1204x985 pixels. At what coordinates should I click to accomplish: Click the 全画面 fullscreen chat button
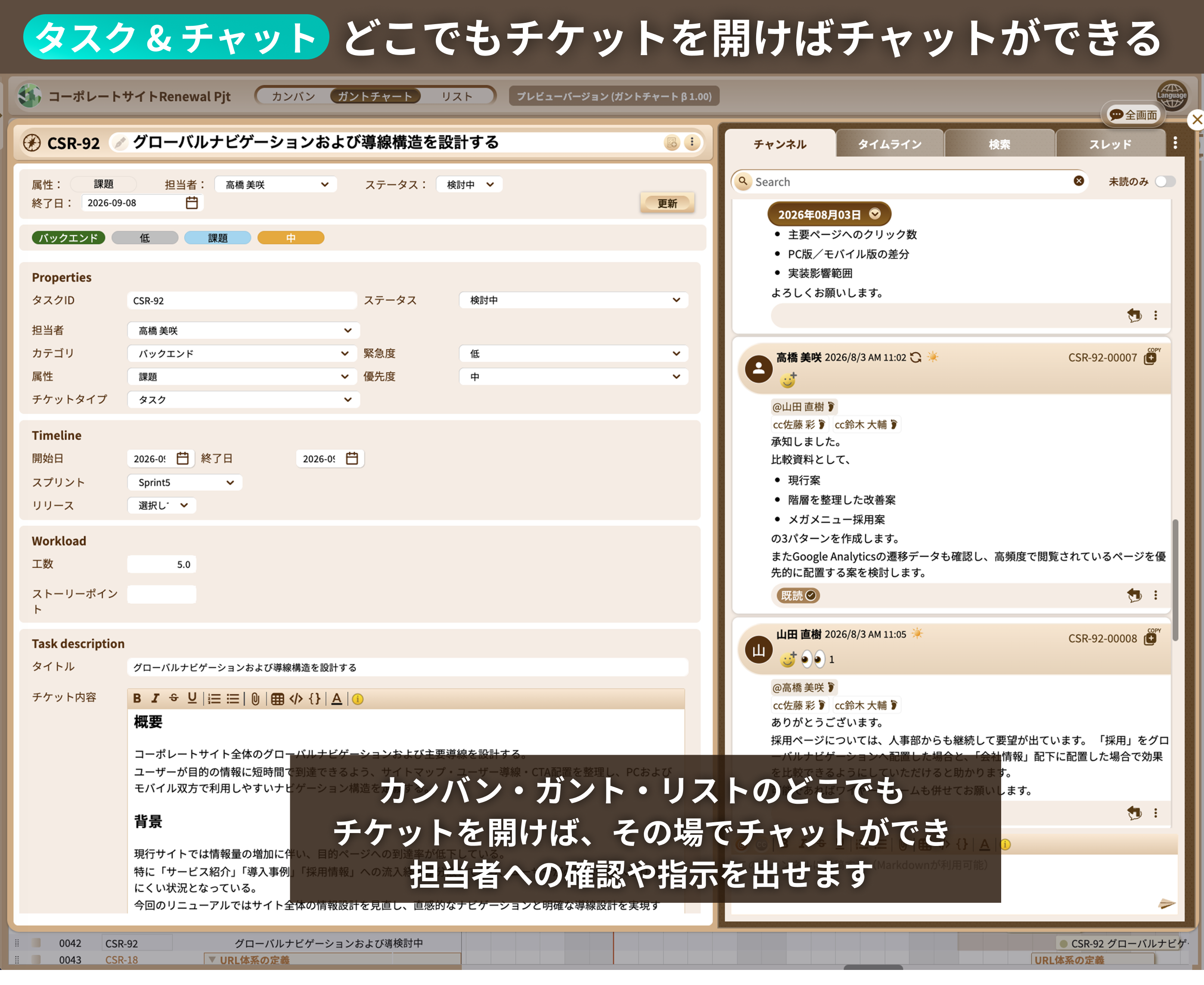pyautogui.click(x=1133, y=115)
